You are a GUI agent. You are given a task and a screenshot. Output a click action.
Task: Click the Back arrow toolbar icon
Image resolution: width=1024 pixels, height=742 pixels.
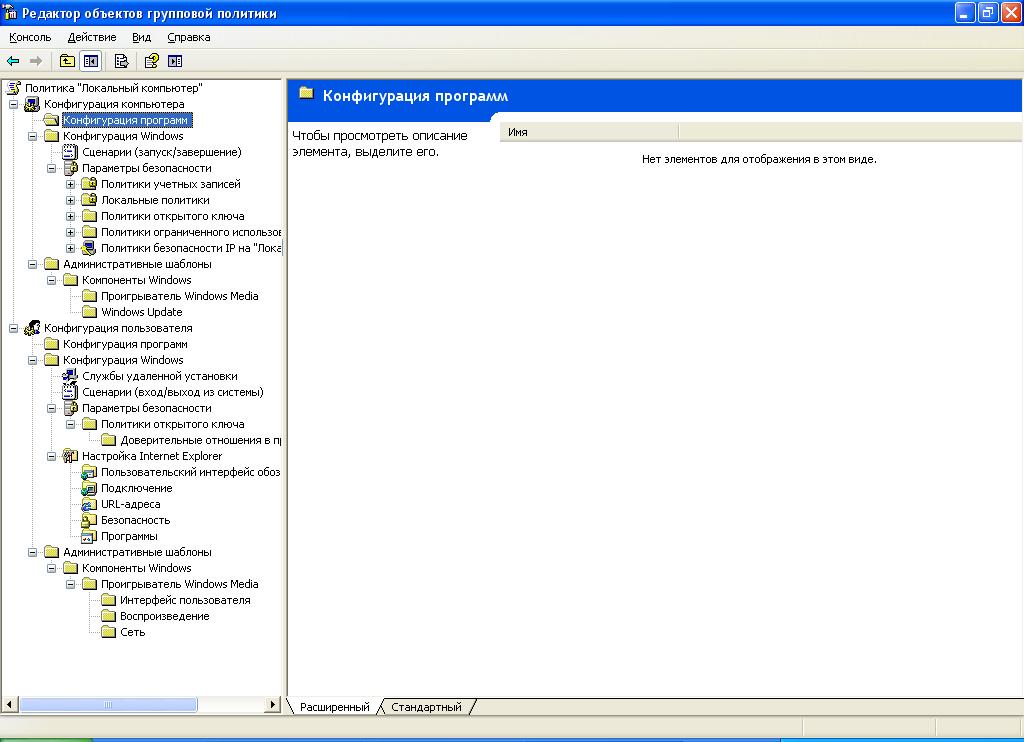pyautogui.click(x=13, y=61)
